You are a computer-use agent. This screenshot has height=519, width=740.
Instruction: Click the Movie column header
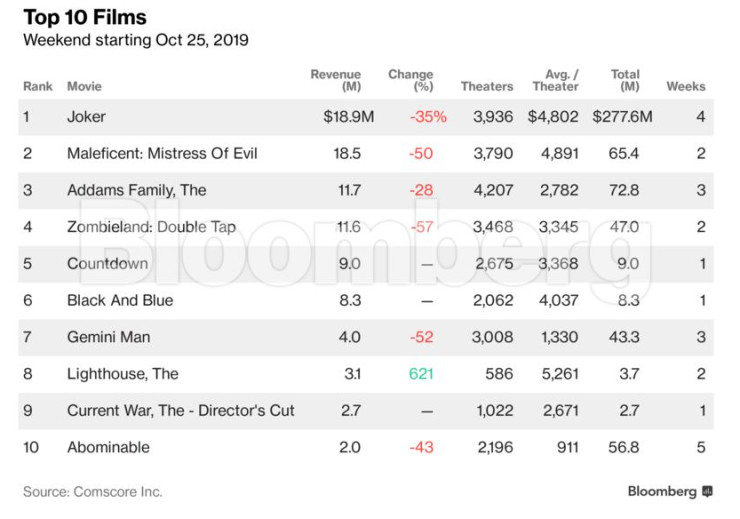point(84,87)
